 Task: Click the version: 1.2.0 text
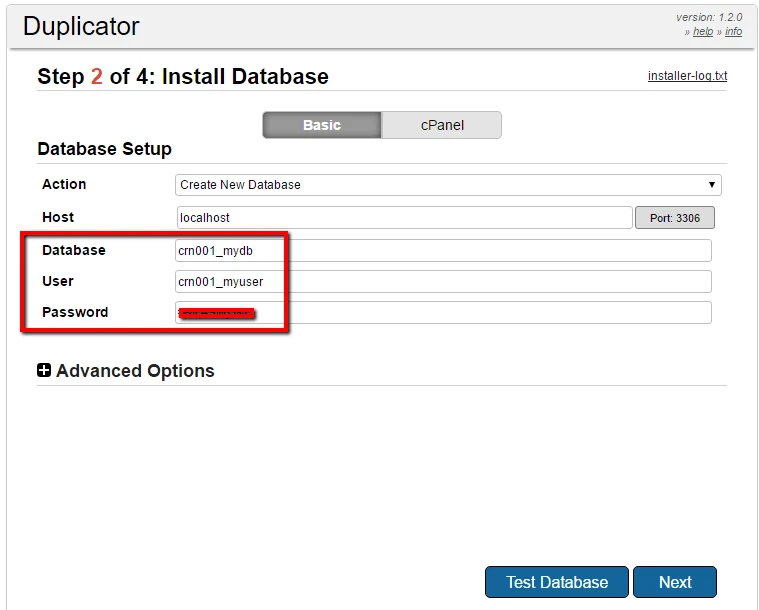[709, 17]
